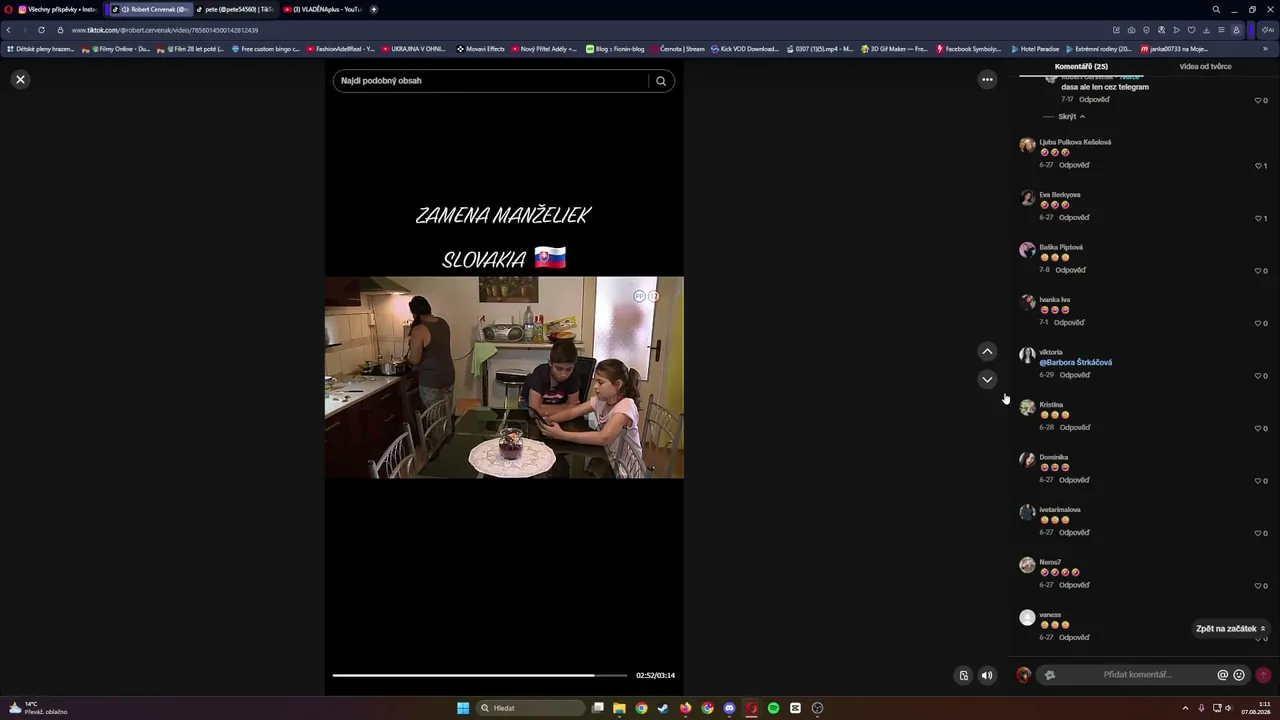Open the browser AI assistant button
Image resolution: width=1280 pixels, height=720 pixels.
tap(1268, 30)
